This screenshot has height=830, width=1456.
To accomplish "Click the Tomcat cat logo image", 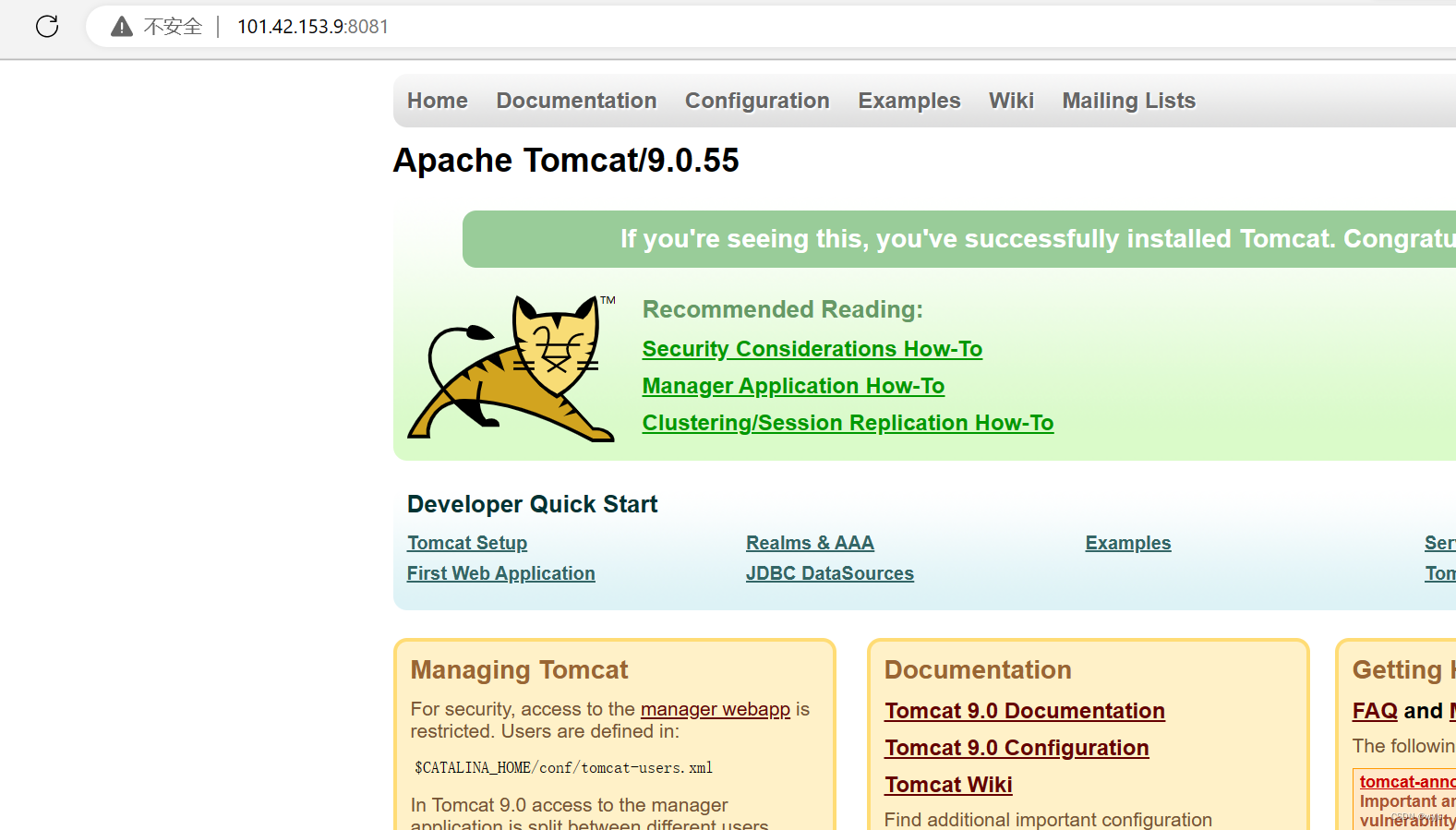I will (x=511, y=368).
